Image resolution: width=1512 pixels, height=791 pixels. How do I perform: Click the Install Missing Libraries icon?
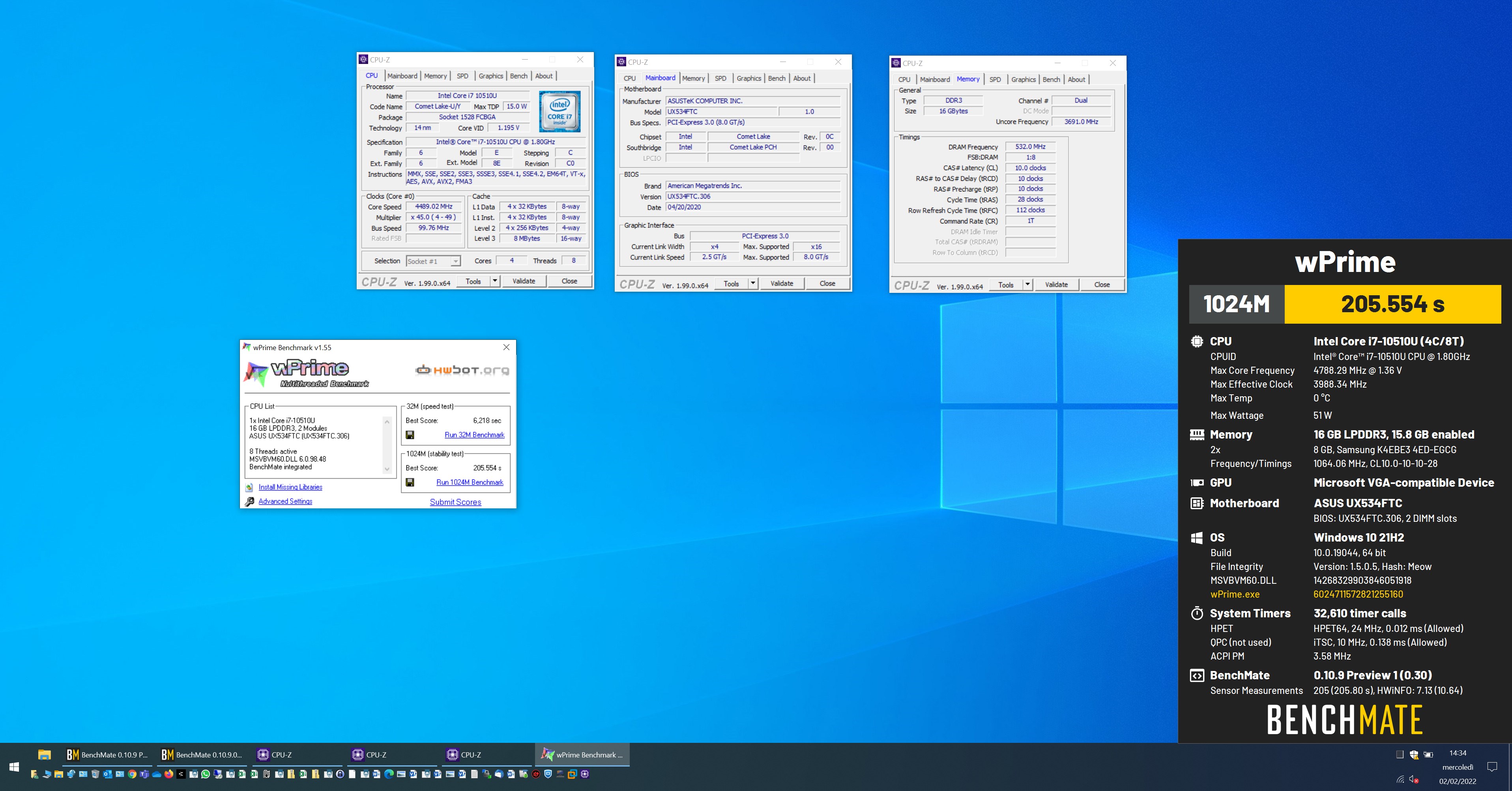click(249, 487)
